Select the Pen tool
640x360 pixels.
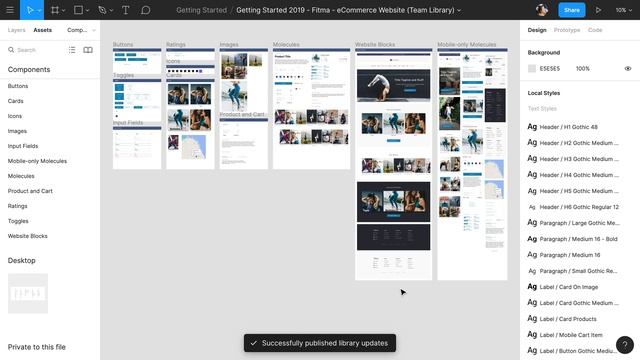click(x=102, y=10)
